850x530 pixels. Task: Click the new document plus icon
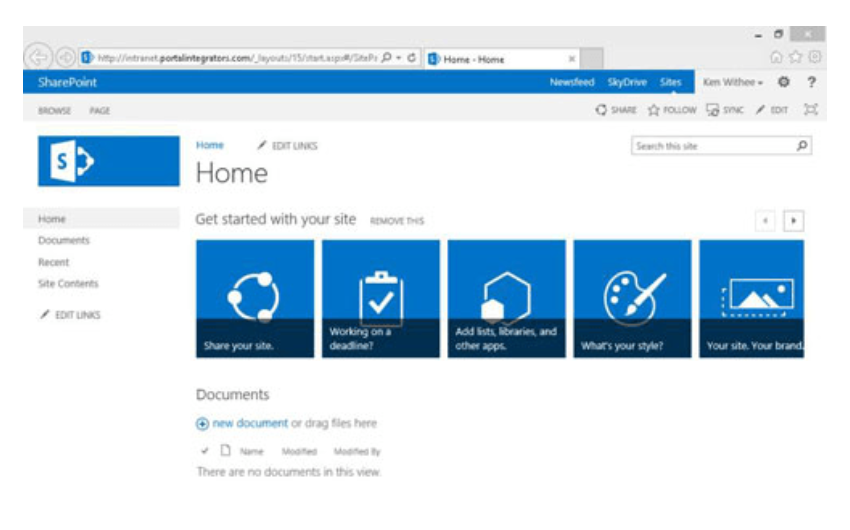202,424
